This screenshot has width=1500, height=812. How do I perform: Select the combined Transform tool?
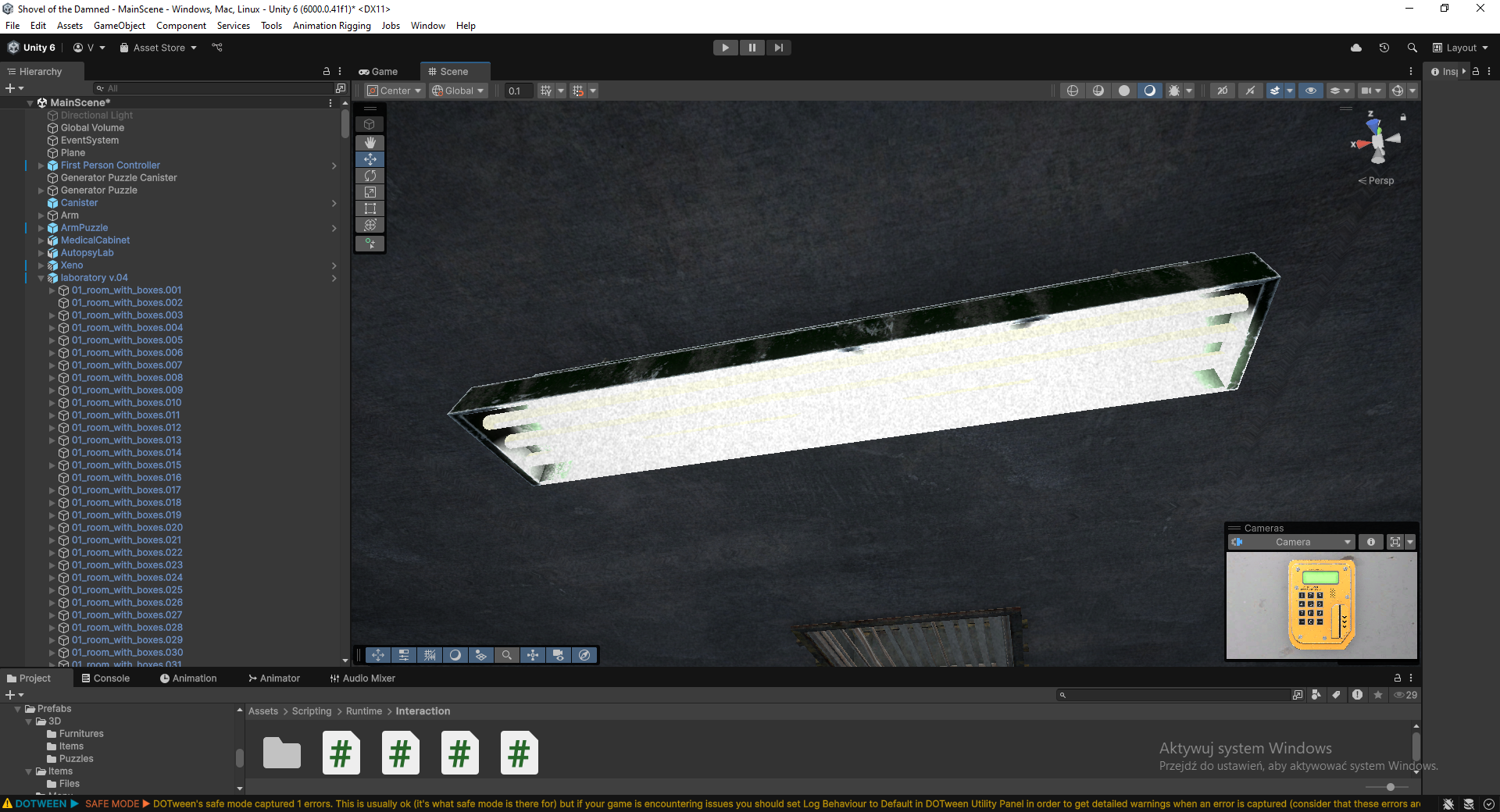[370, 225]
